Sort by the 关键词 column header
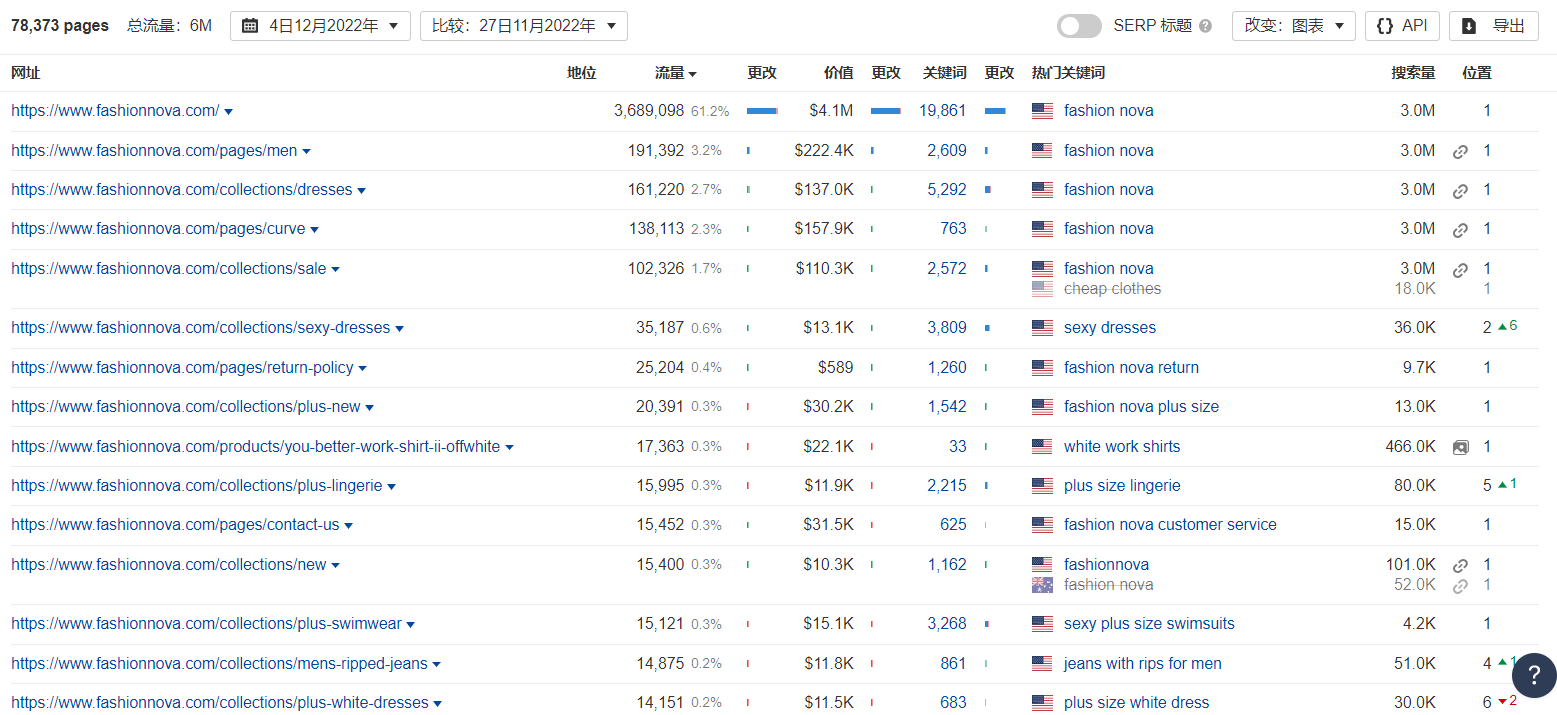Screen dimensions: 1557x715 point(944,73)
